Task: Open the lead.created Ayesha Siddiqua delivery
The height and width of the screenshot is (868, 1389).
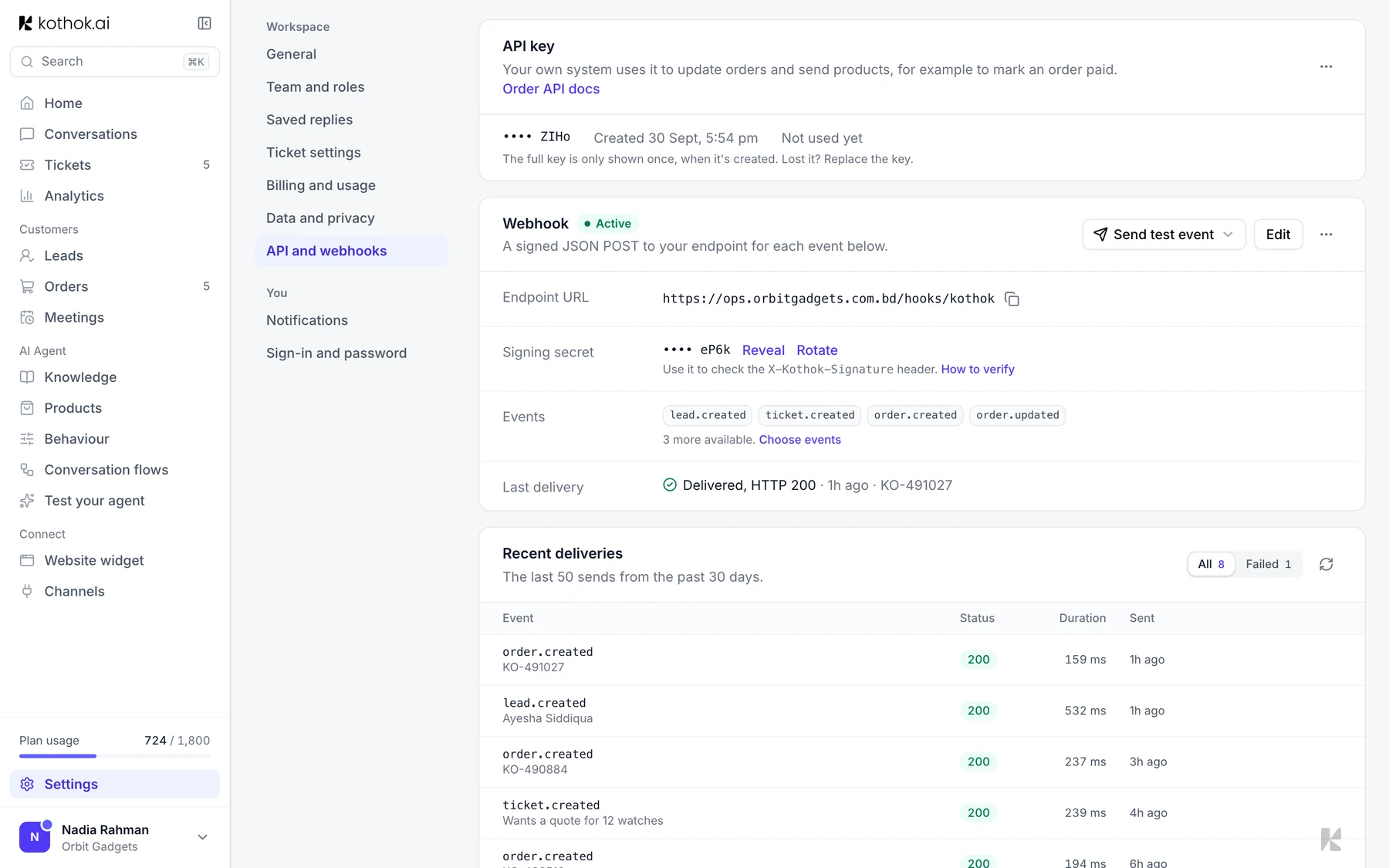Action: click(922, 711)
